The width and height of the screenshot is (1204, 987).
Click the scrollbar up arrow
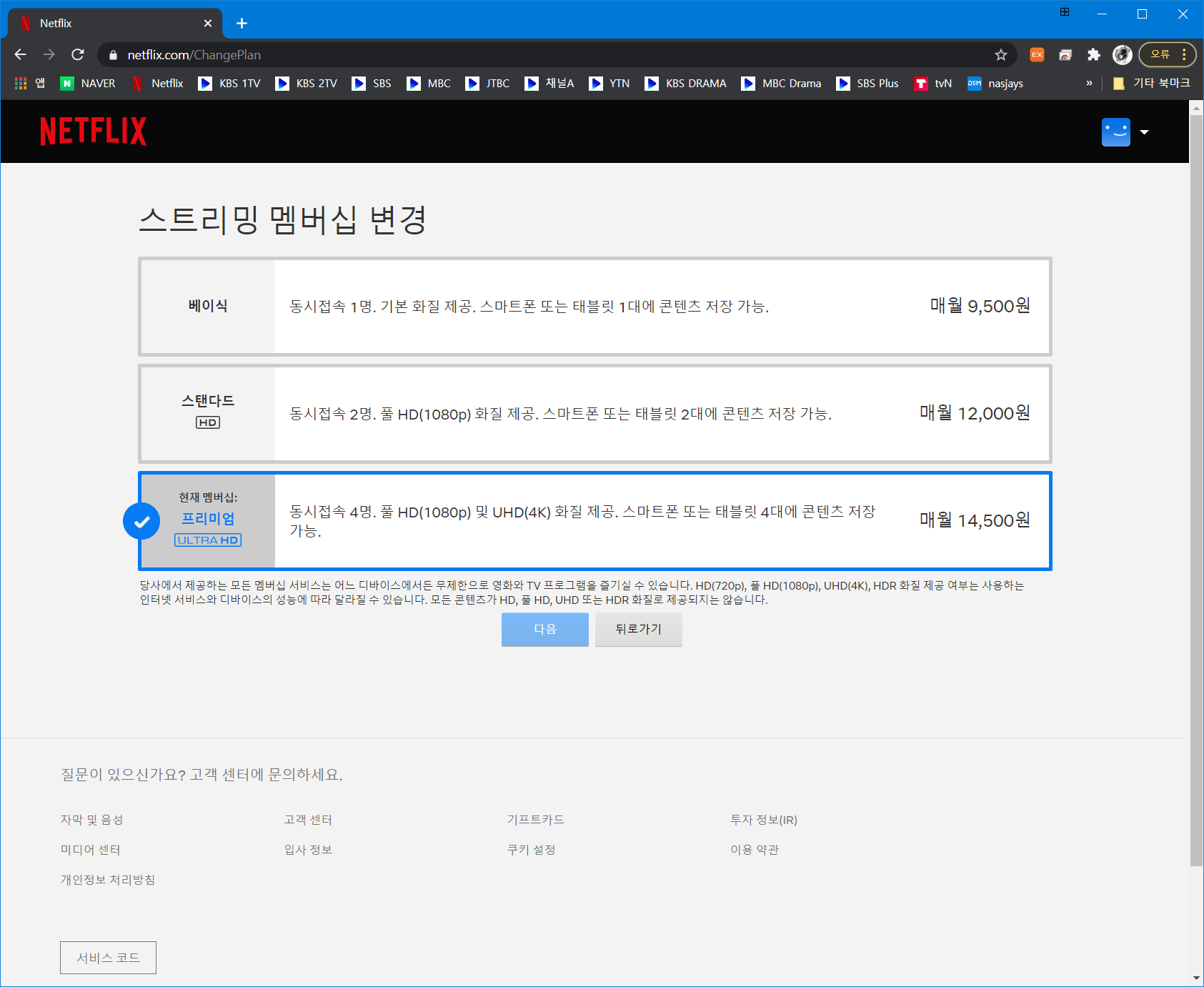1196,107
